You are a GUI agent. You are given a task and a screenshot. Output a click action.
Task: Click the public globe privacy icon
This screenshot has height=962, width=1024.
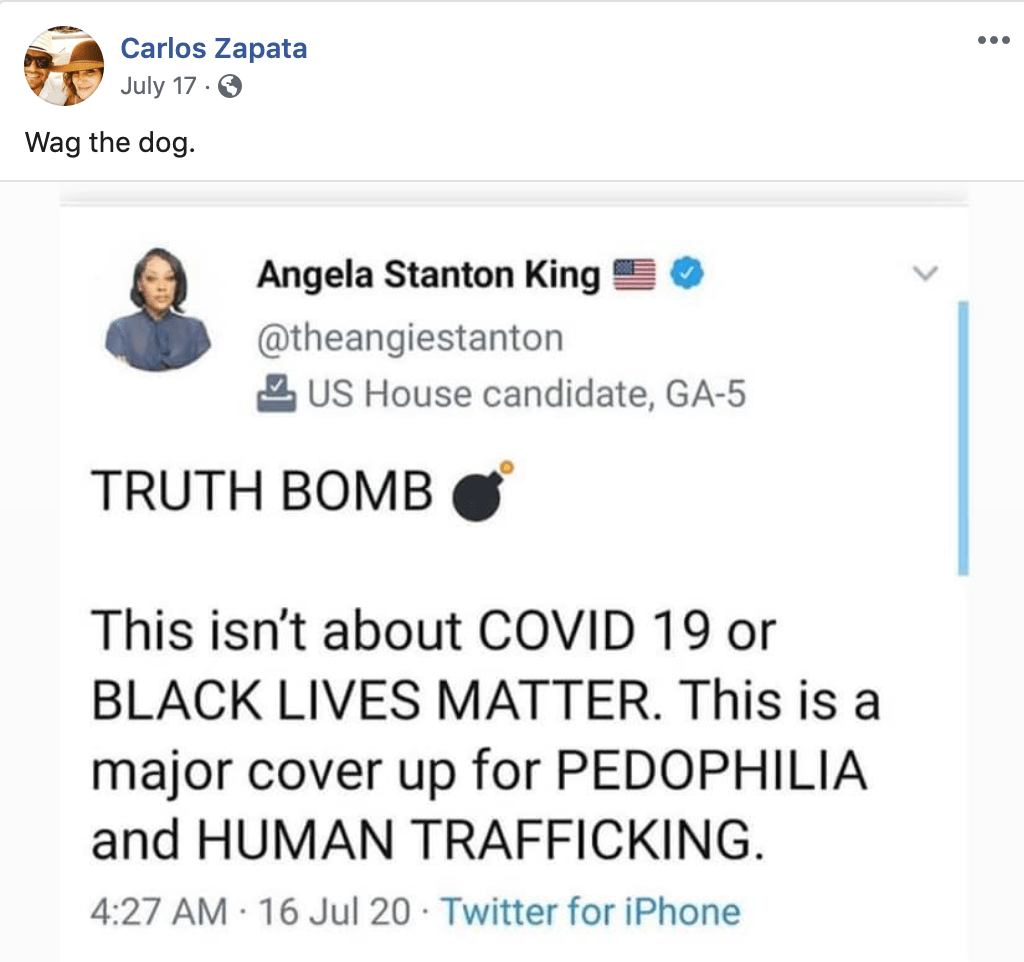[x=230, y=86]
